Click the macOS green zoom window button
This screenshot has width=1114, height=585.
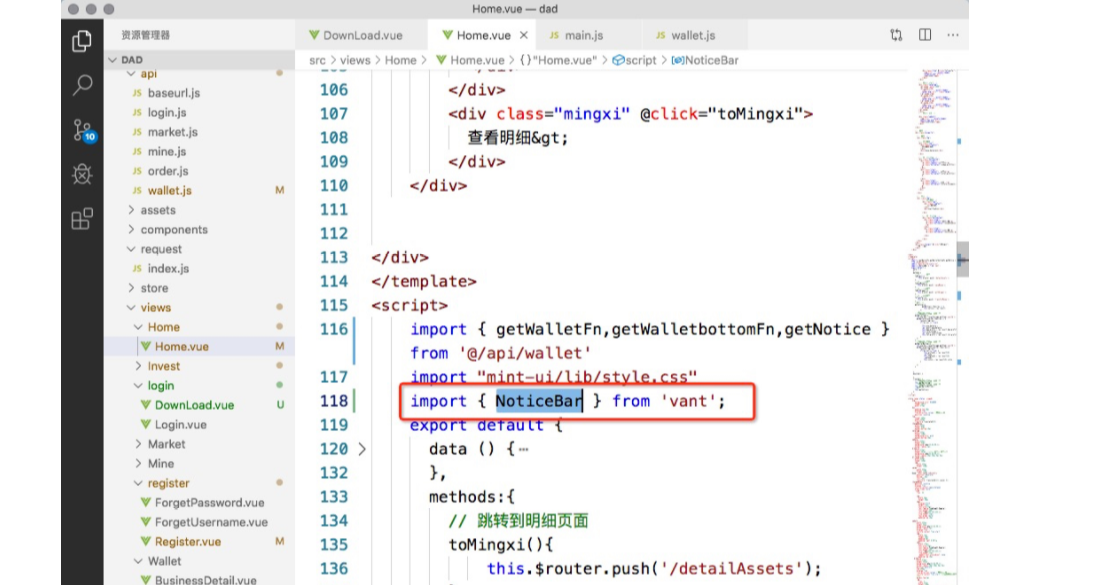pos(109,9)
